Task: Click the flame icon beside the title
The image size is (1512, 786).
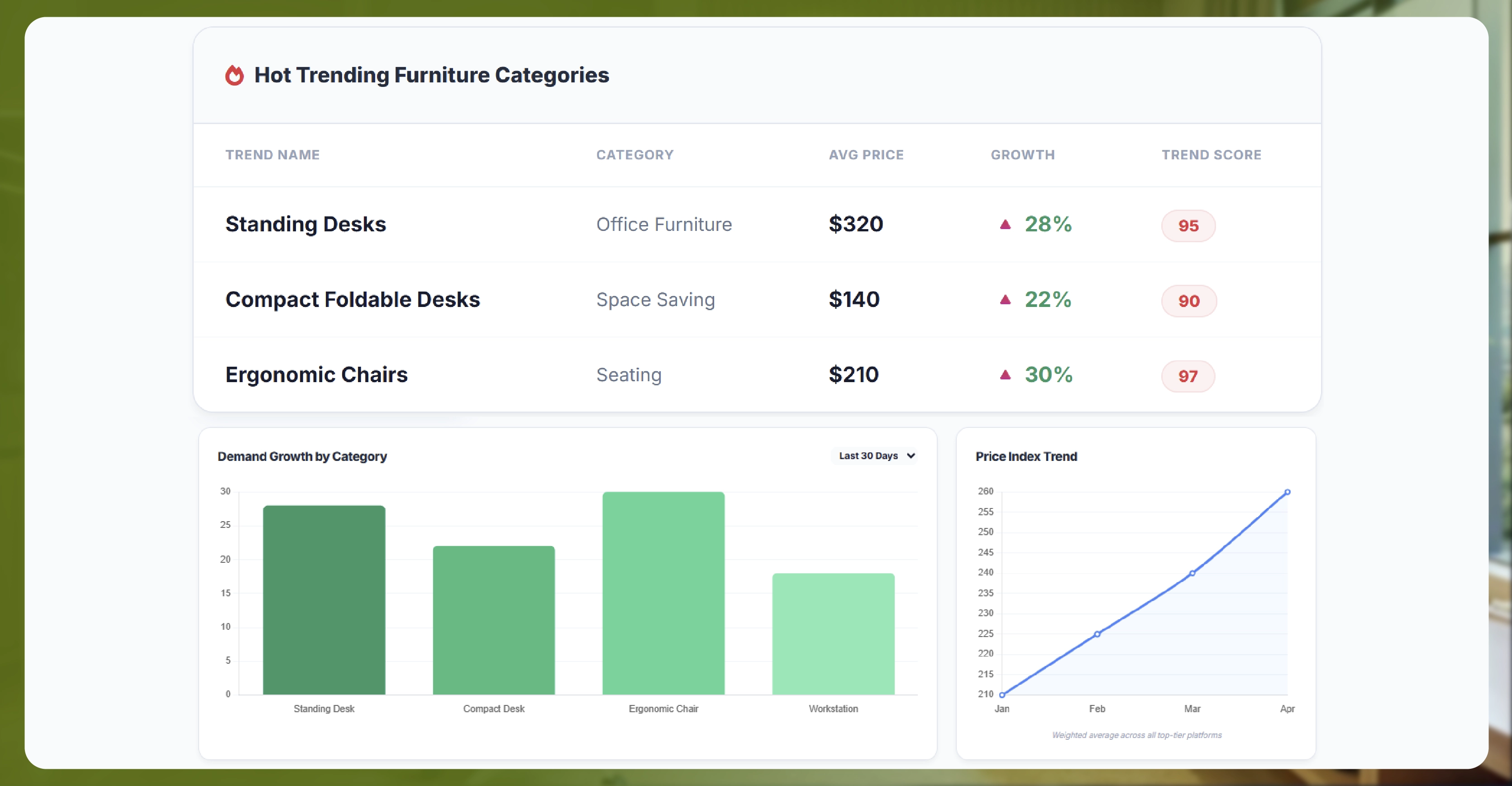Action: pyautogui.click(x=234, y=75)
